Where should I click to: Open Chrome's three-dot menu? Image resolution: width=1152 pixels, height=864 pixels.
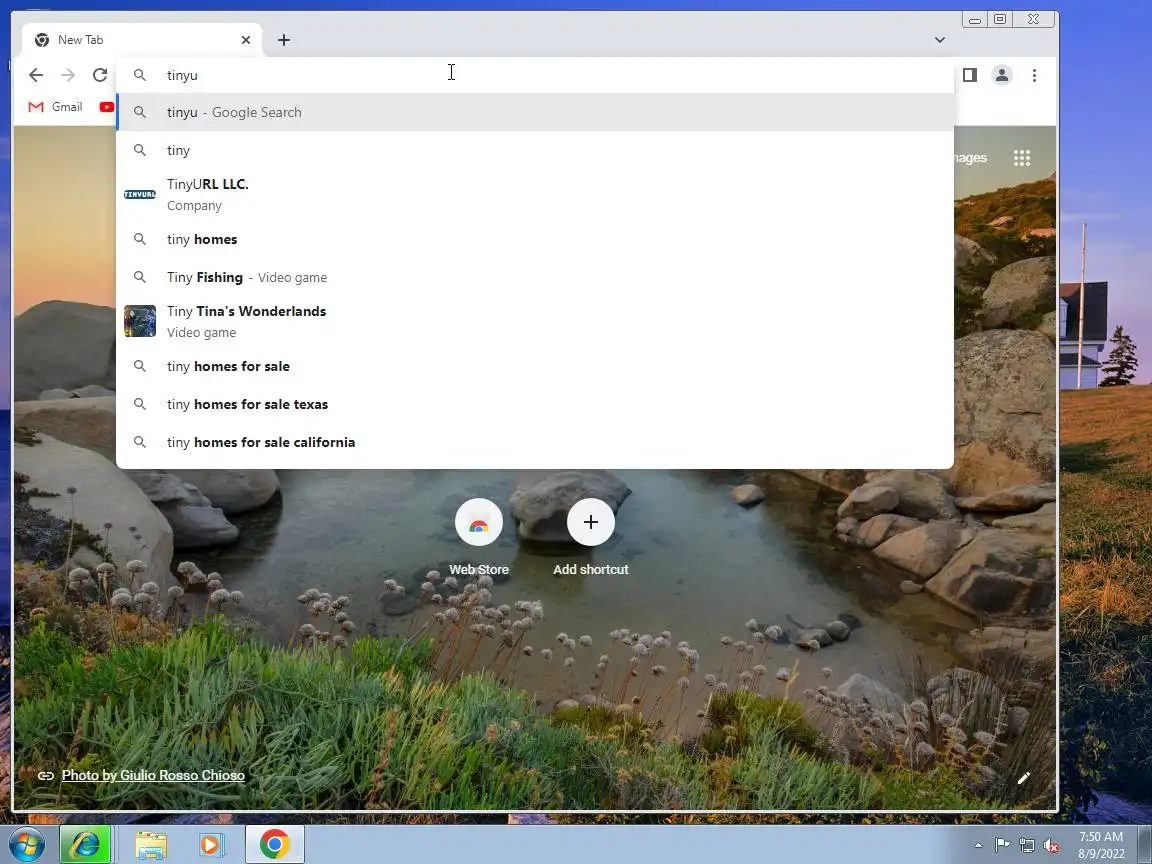(1034, 75)
